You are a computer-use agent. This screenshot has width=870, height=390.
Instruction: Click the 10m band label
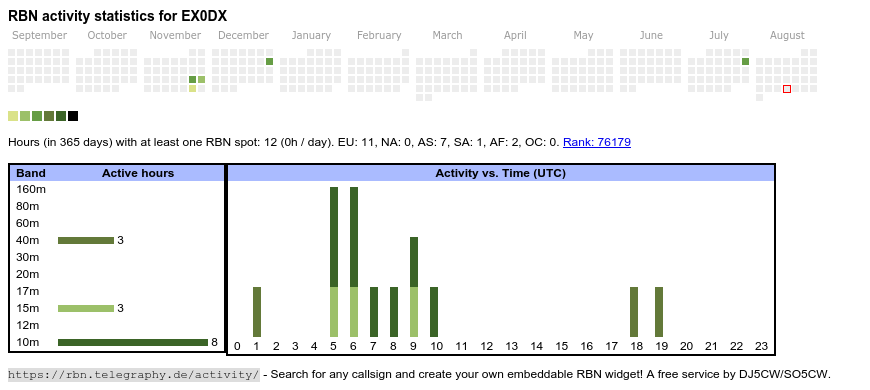click(28, 342)
